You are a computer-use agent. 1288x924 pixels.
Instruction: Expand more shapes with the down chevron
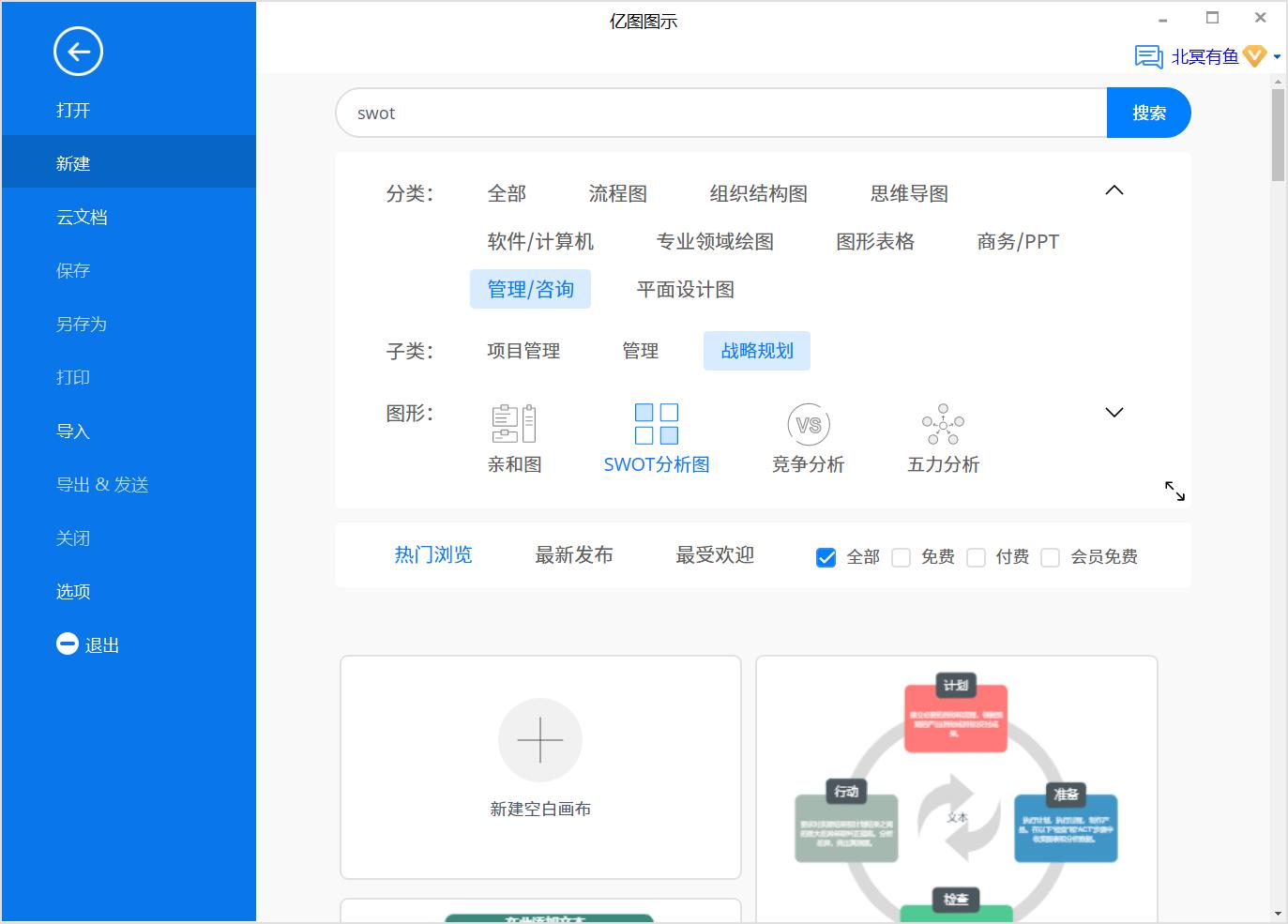click(1114, 412)
